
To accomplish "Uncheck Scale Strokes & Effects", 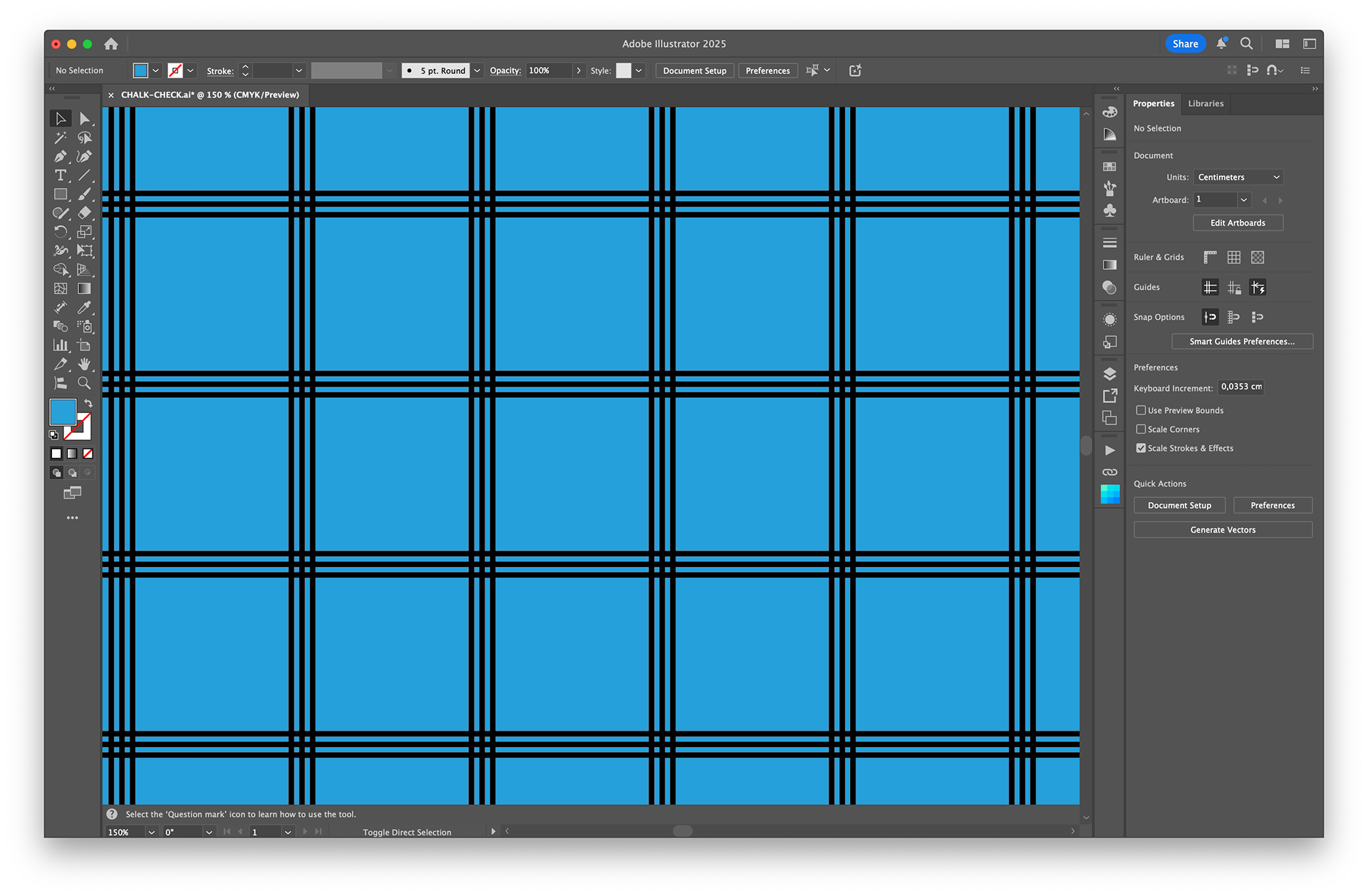I will point(1141,448).
